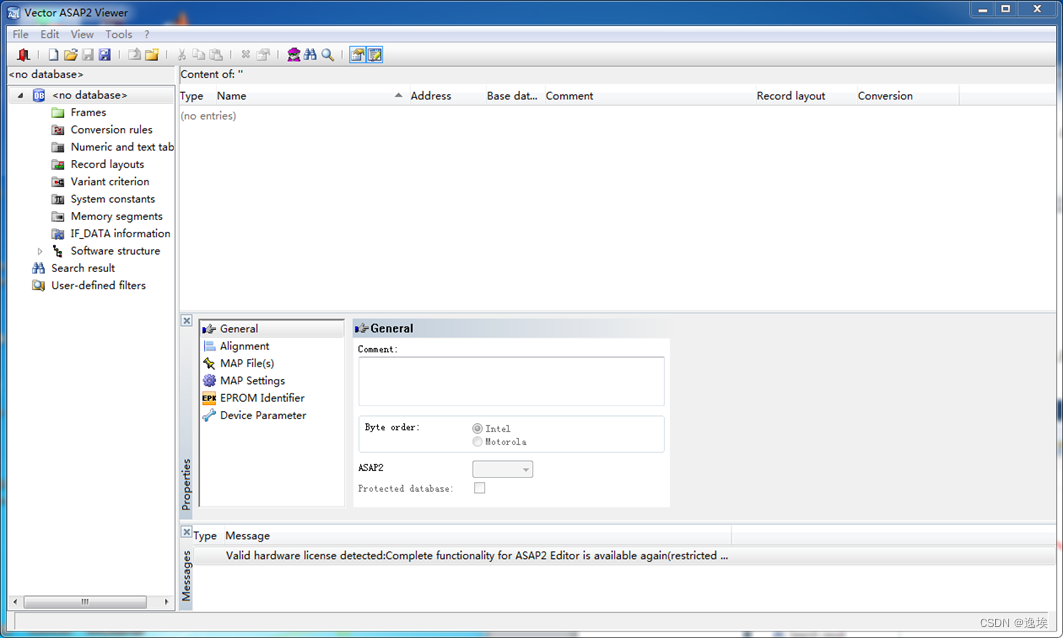The height and width of the screenshot is (638, 1063).
Task: Sort by the Comment column header
Action: point(649,96)
